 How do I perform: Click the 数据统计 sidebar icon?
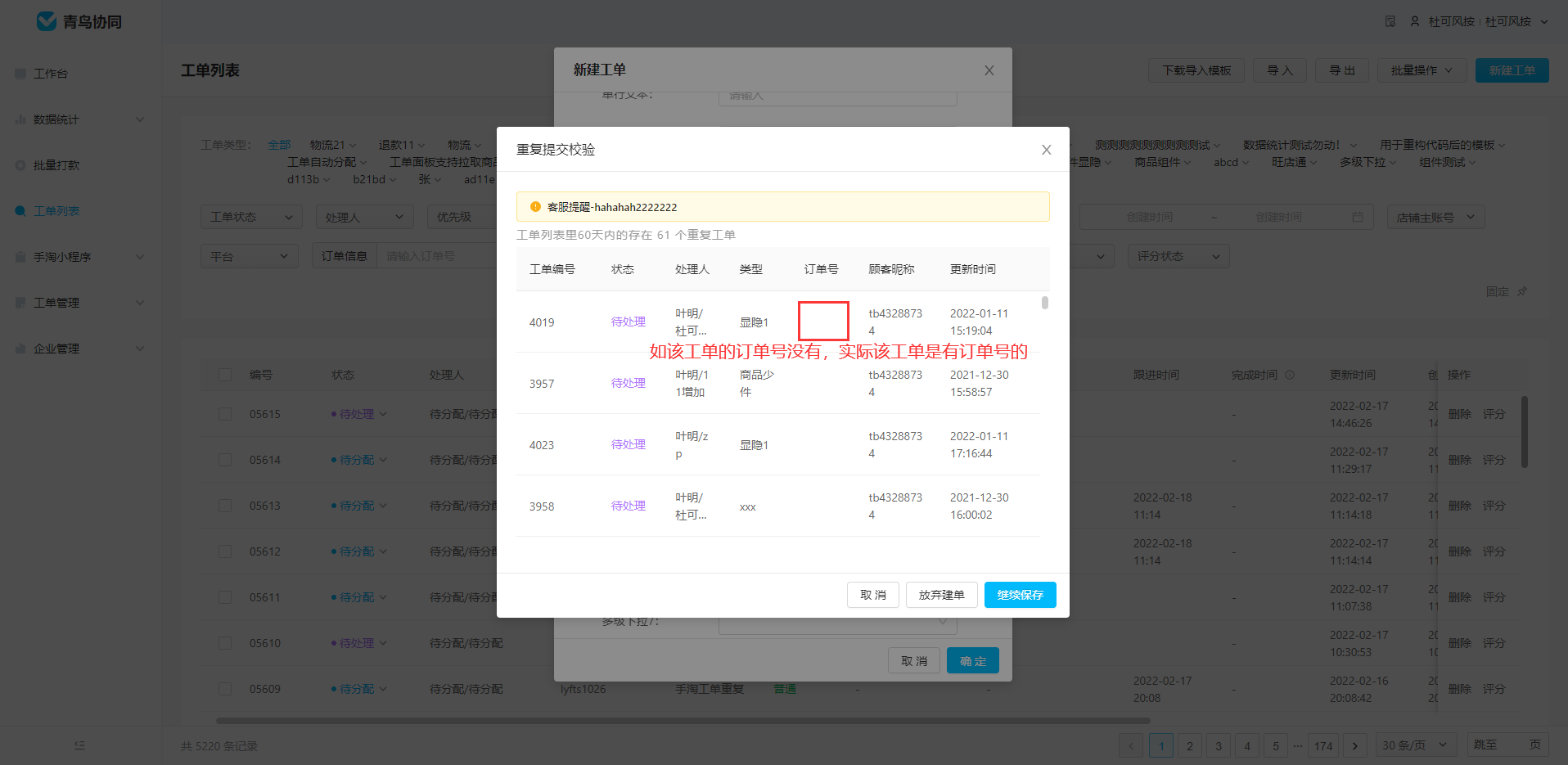coord(20,119)
